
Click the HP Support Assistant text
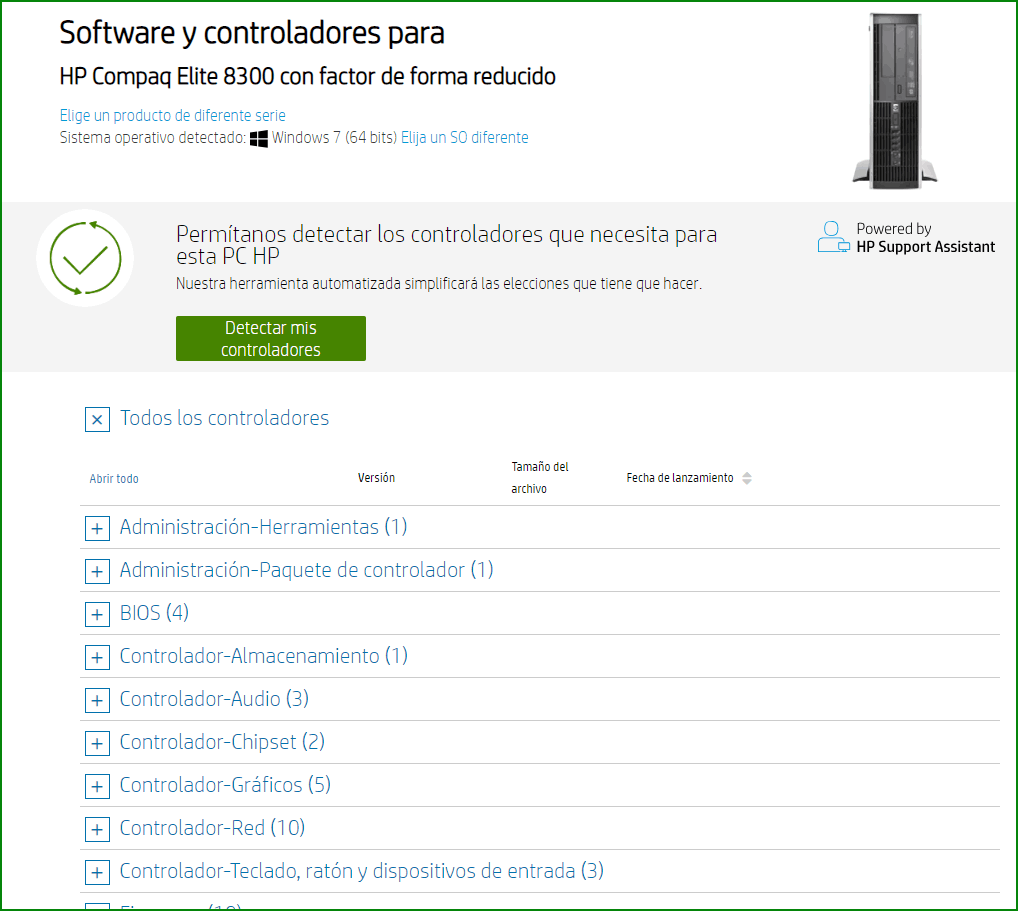925,247
